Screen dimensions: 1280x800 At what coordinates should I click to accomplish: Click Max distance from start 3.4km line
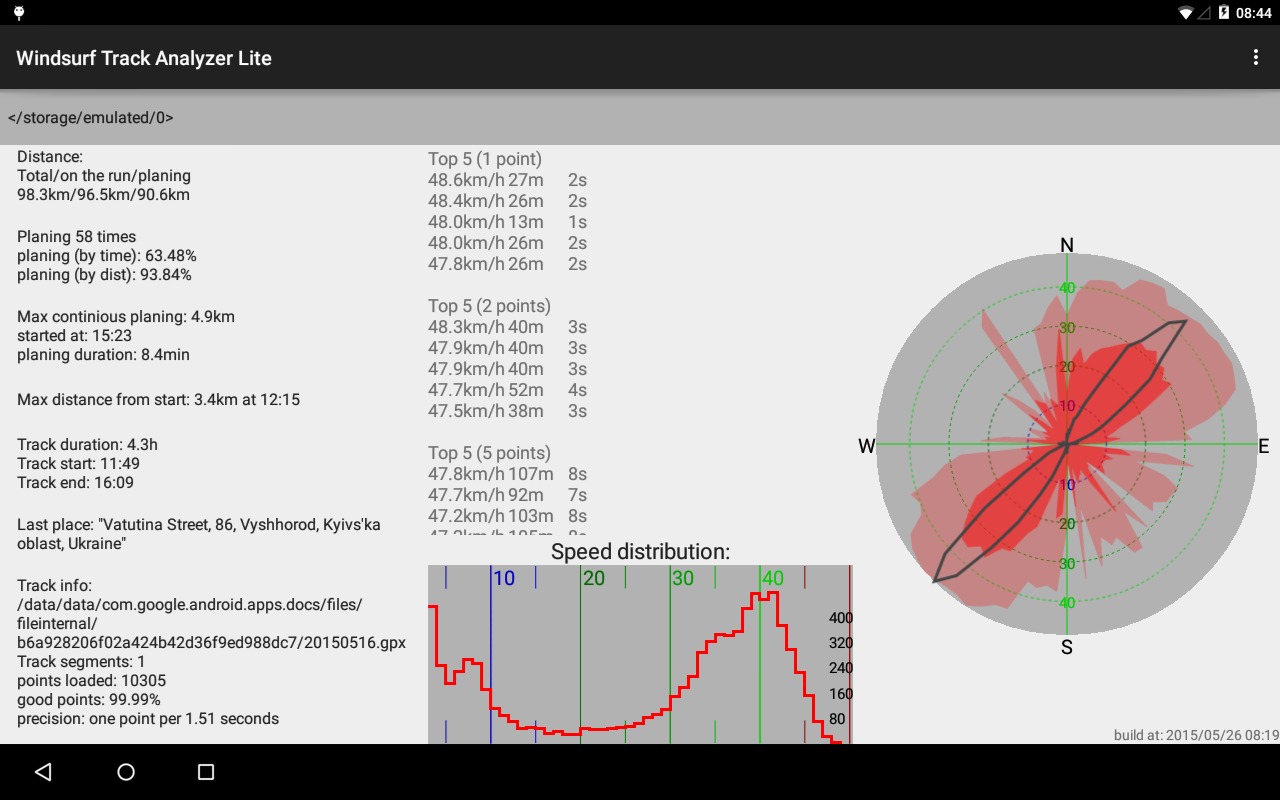pyautogui.click(x=158, y=400)
